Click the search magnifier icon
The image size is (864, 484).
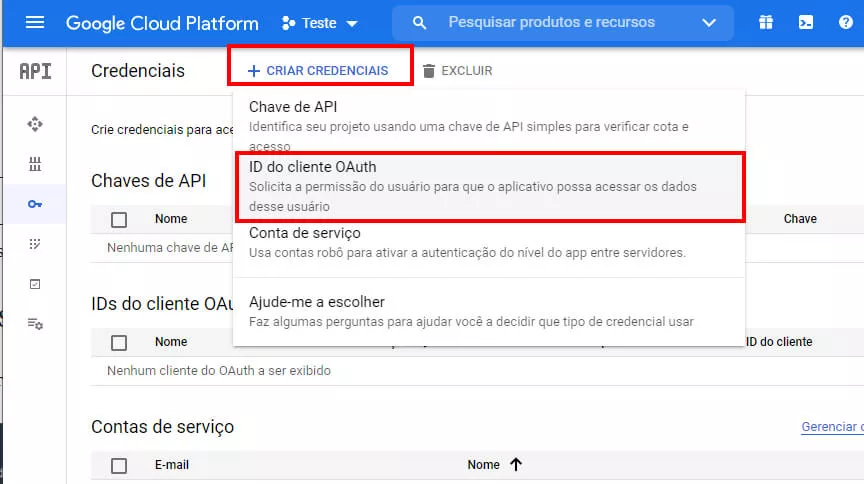[x=419, y=23]
